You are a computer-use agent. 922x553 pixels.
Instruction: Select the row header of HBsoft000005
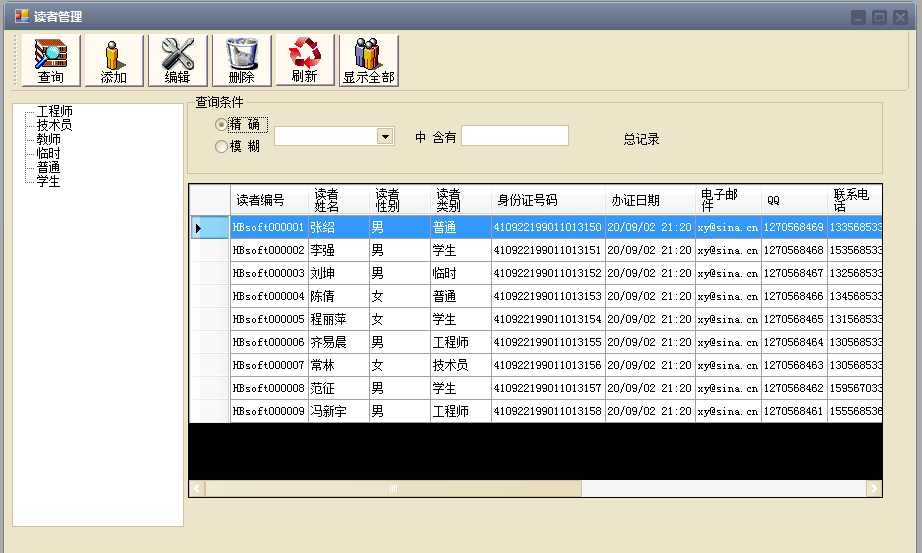tap(209, 319)
